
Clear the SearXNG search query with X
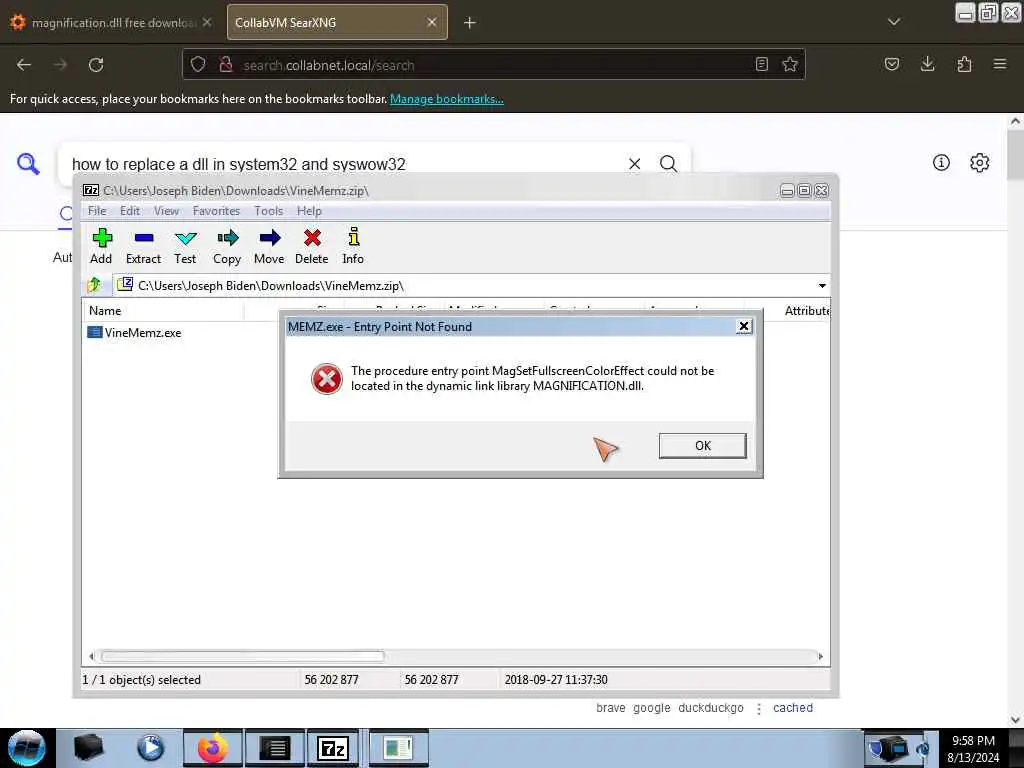point(635,164)
